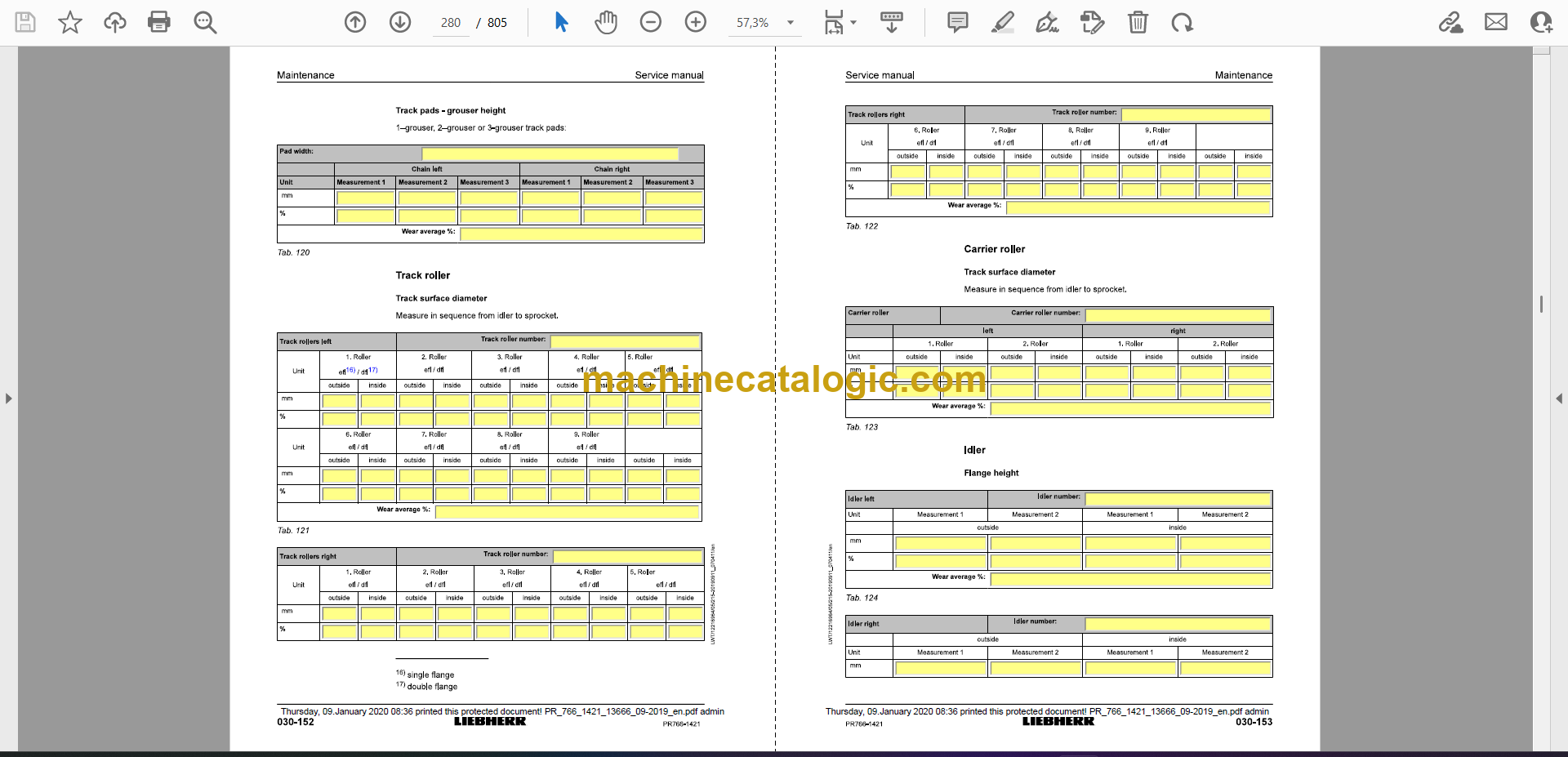Open the page fit options tool

click(834, 22)
